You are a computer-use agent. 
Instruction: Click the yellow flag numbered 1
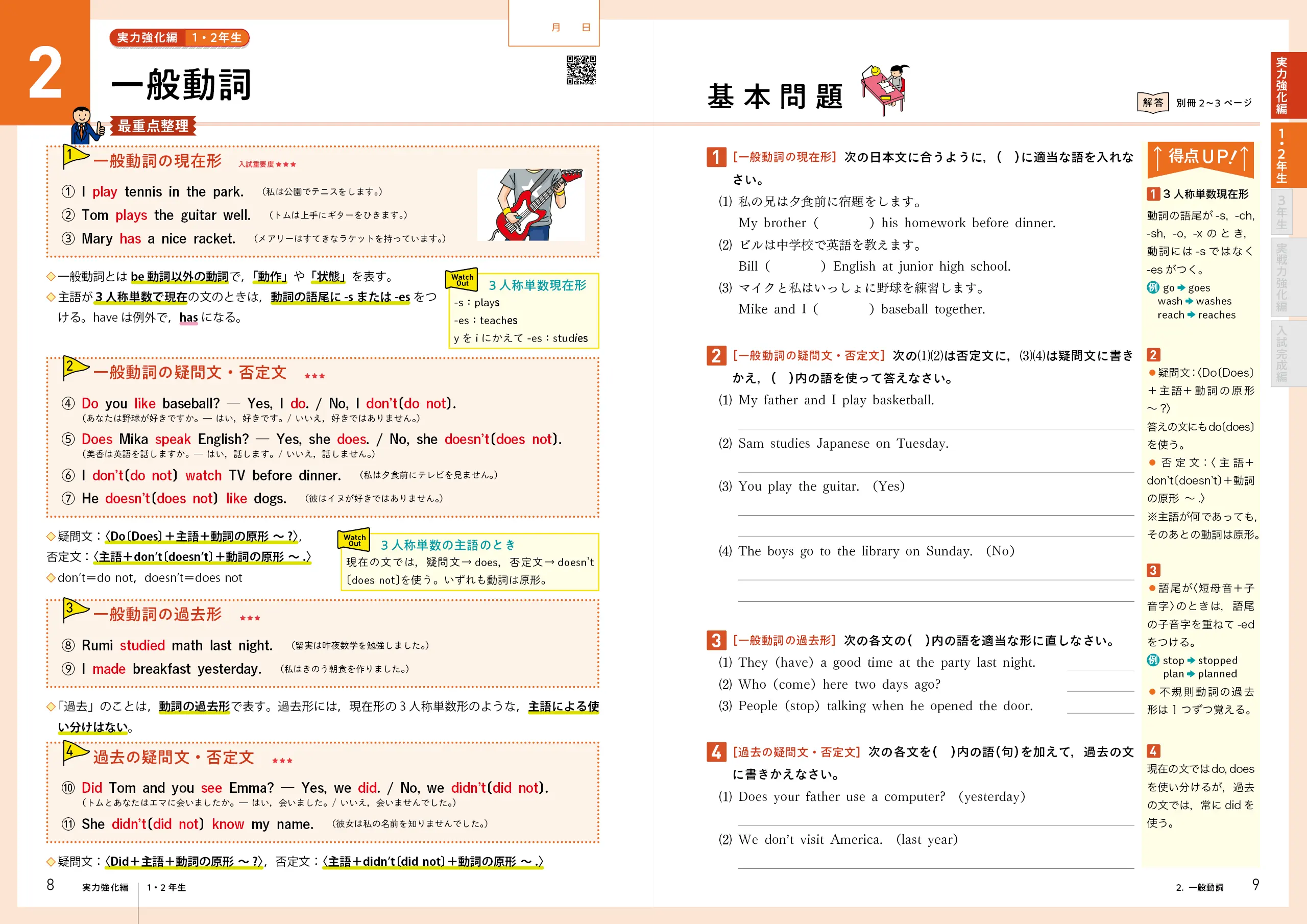tap(75, 157)
